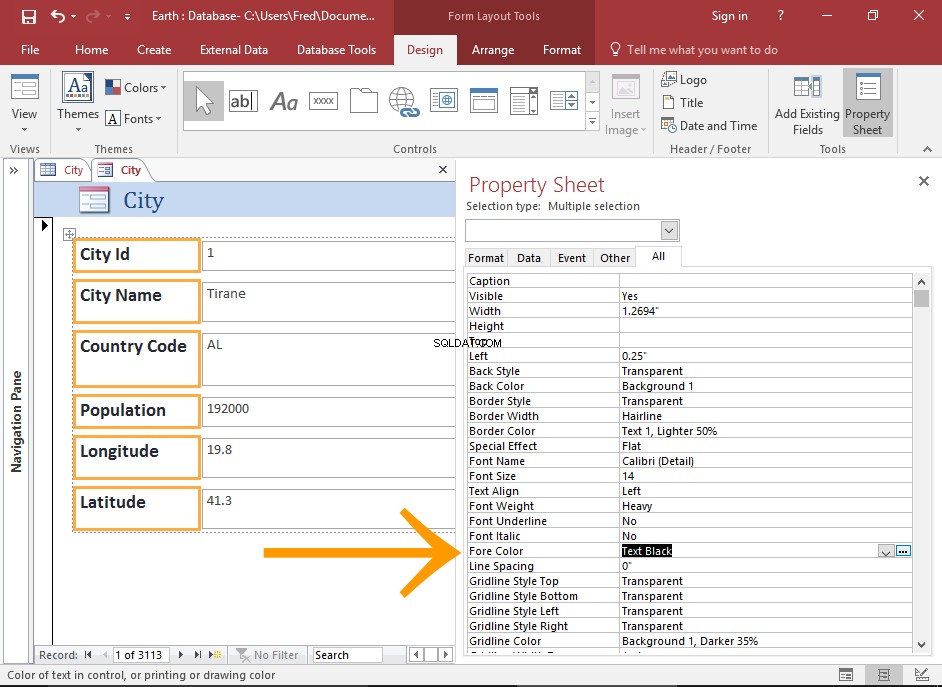
Task: Pick the Hyperlink control icon
Action: coord(404,101)
